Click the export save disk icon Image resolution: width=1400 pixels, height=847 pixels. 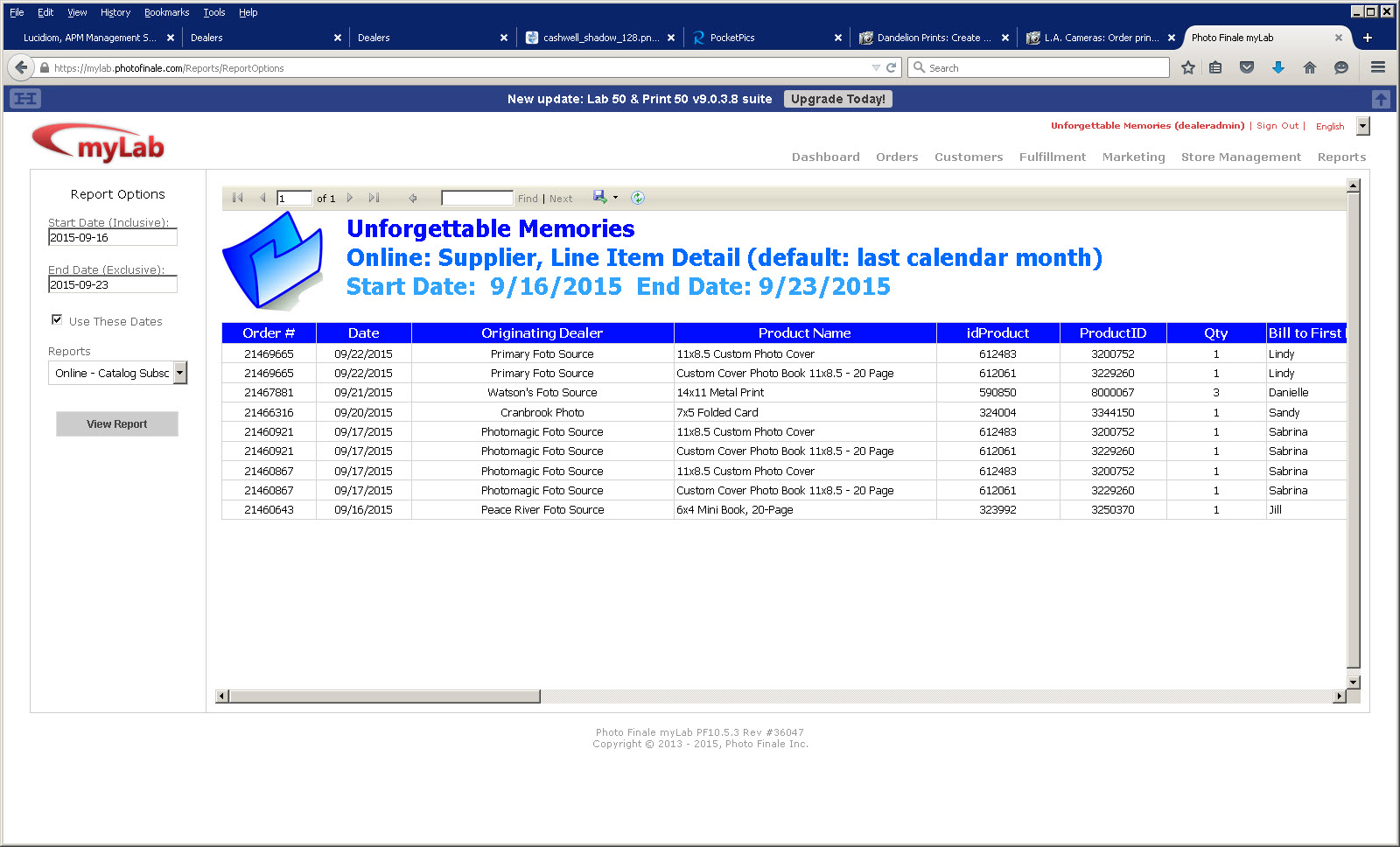click(x=599, y=197)
